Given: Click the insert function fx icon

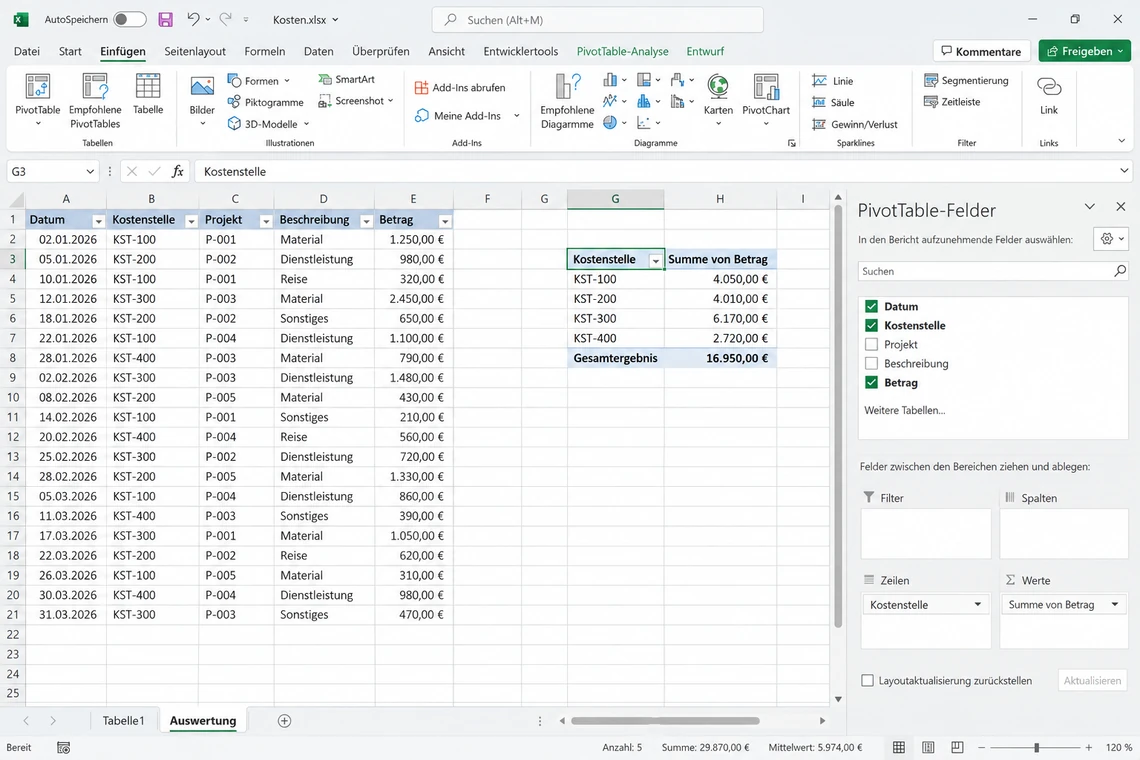Looking at the screenshot, I should coord(177,172).
